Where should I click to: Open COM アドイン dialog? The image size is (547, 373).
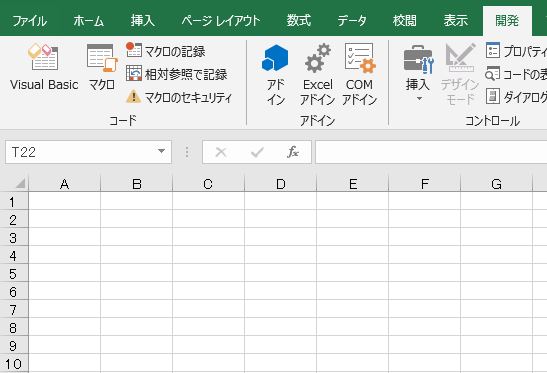click(359, 75)
